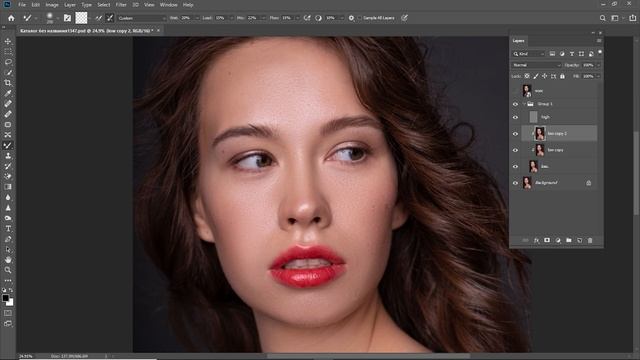
Task: Select the Pen tool
Action: (x=8, y=239)
